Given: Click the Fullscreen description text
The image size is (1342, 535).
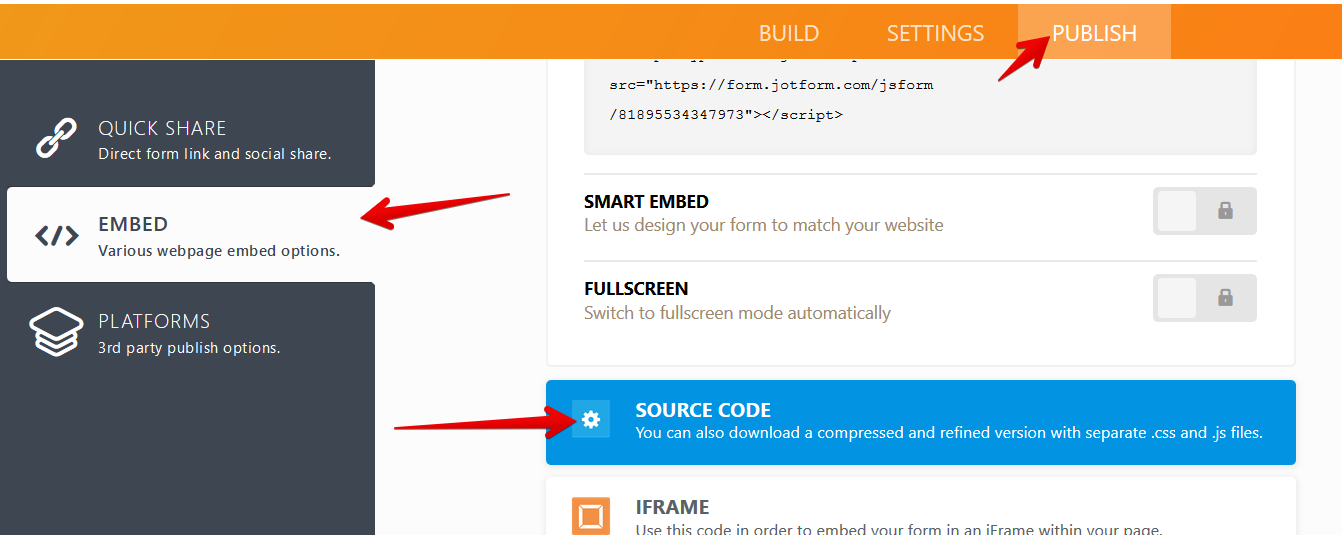Looking at the screenshot, I should pos(737,313).
